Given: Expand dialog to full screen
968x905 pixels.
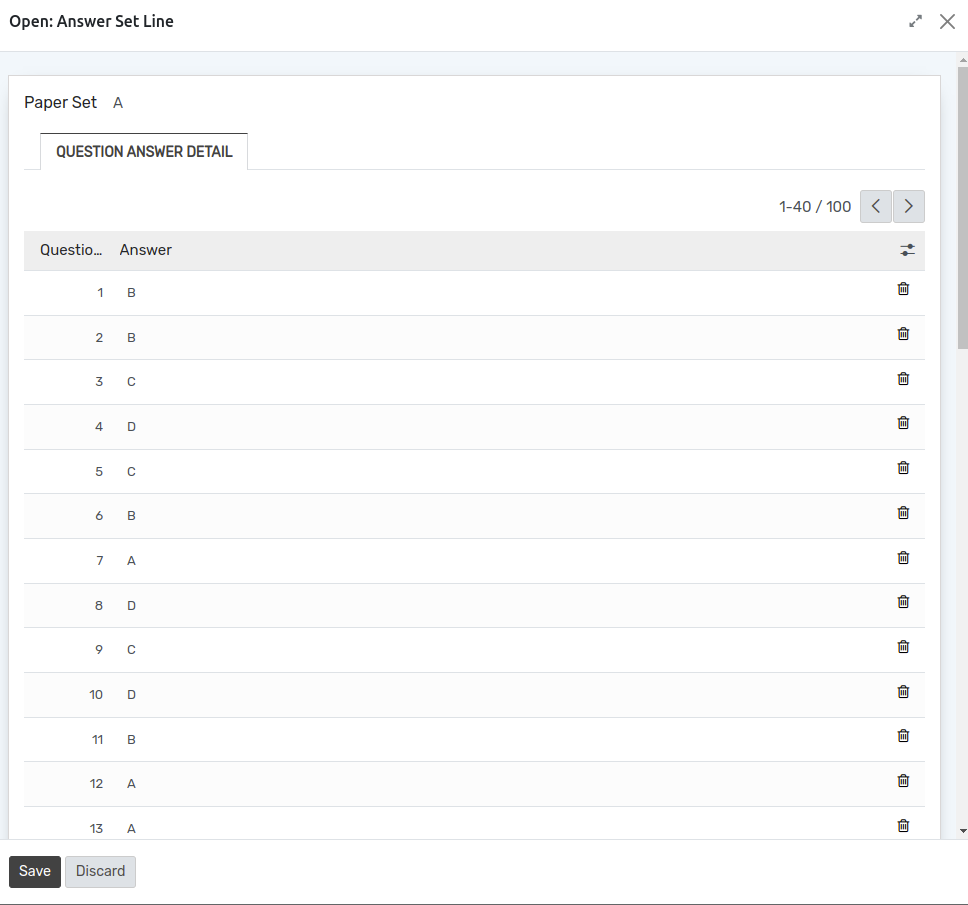Looking at the screenshot, I should 916,22.
